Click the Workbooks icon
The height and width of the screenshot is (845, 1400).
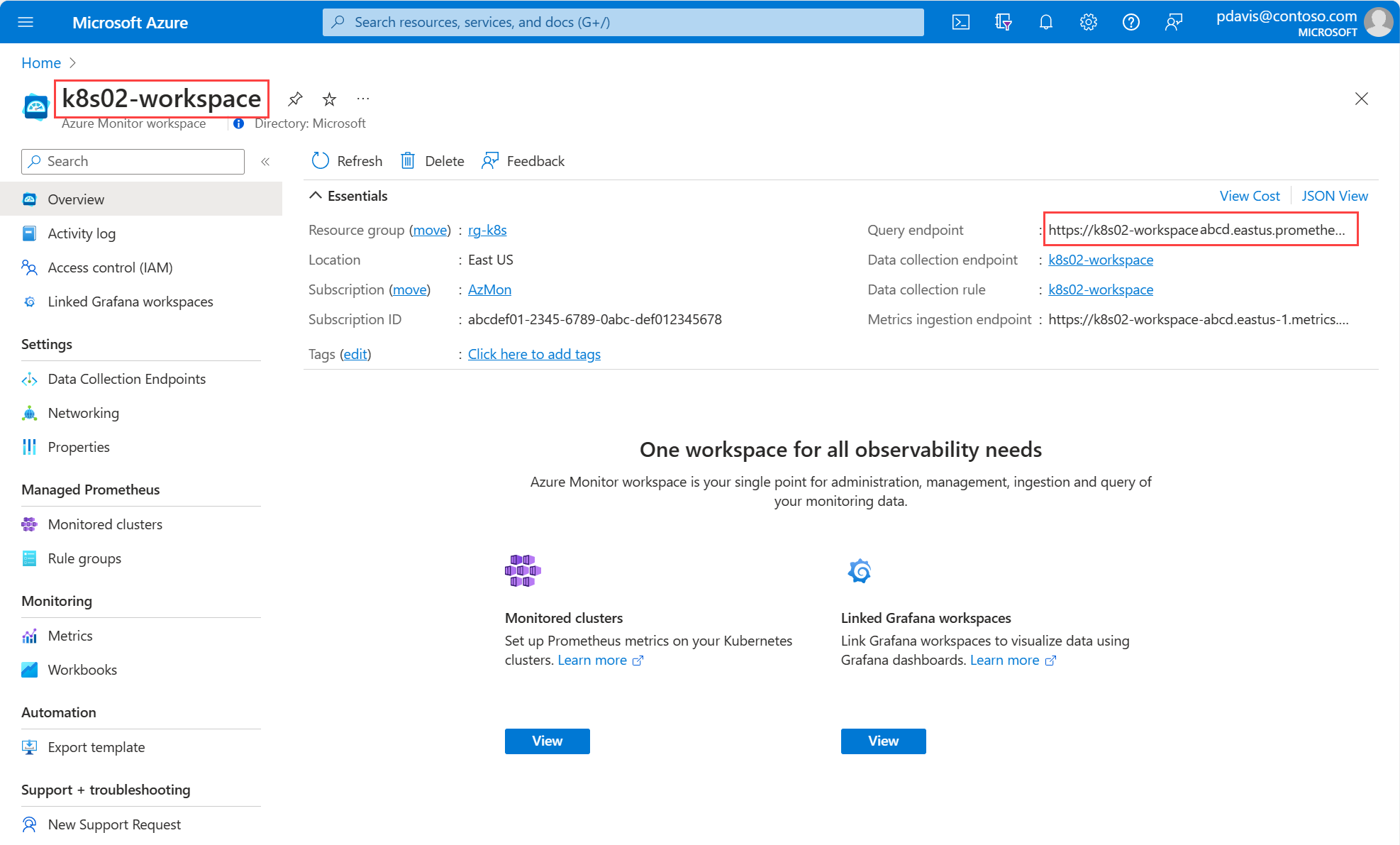click(x=29, y=669)
